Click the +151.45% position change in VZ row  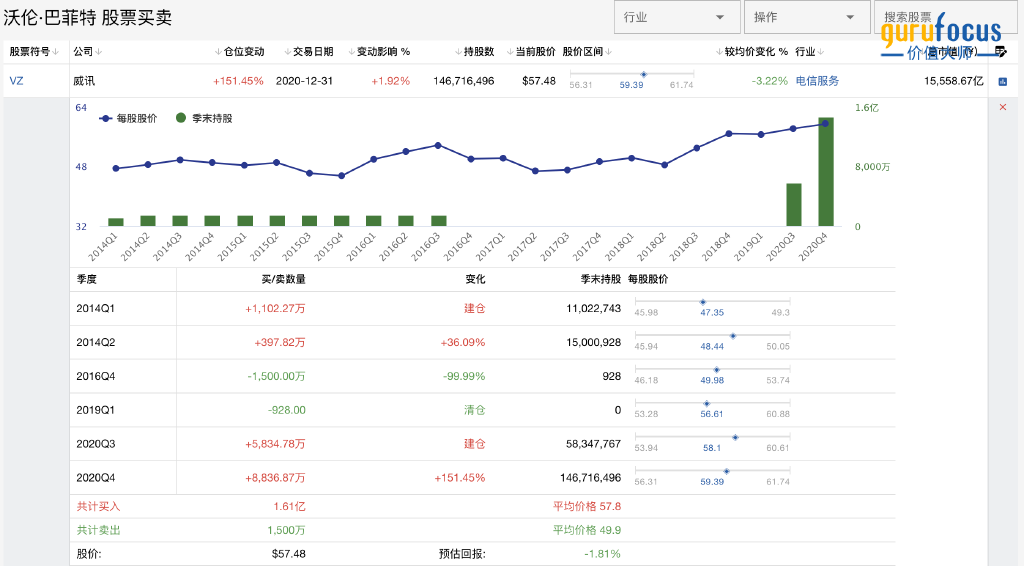pos(238,81)
